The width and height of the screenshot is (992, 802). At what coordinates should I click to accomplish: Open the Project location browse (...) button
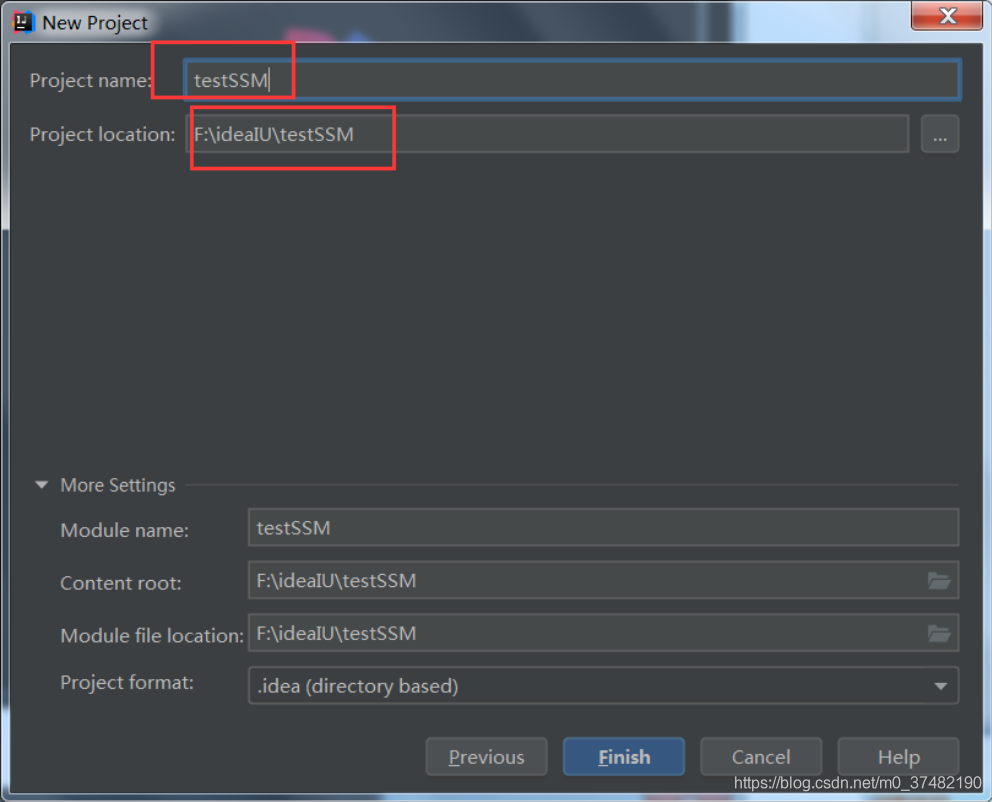click(x=939, y=134)
